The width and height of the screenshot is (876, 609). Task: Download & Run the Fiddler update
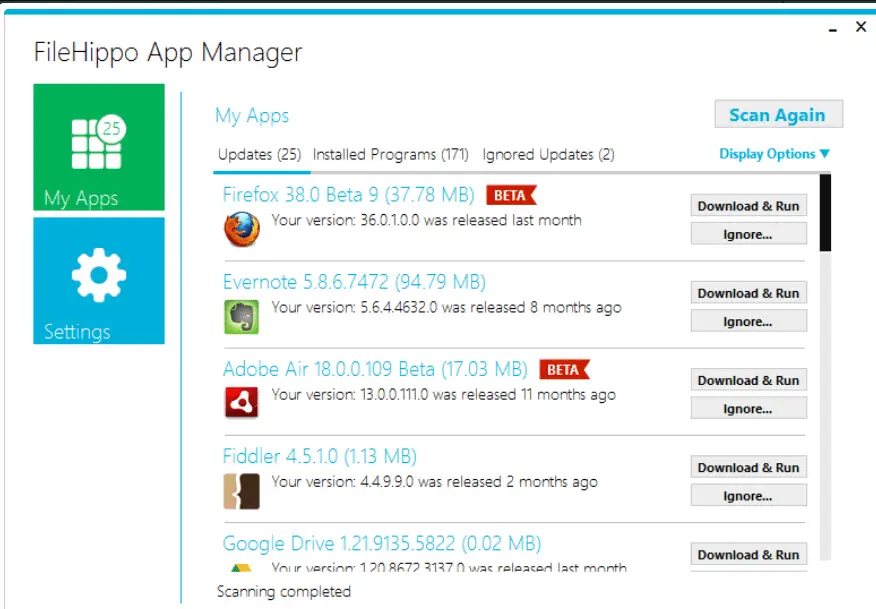coord(748,467)
